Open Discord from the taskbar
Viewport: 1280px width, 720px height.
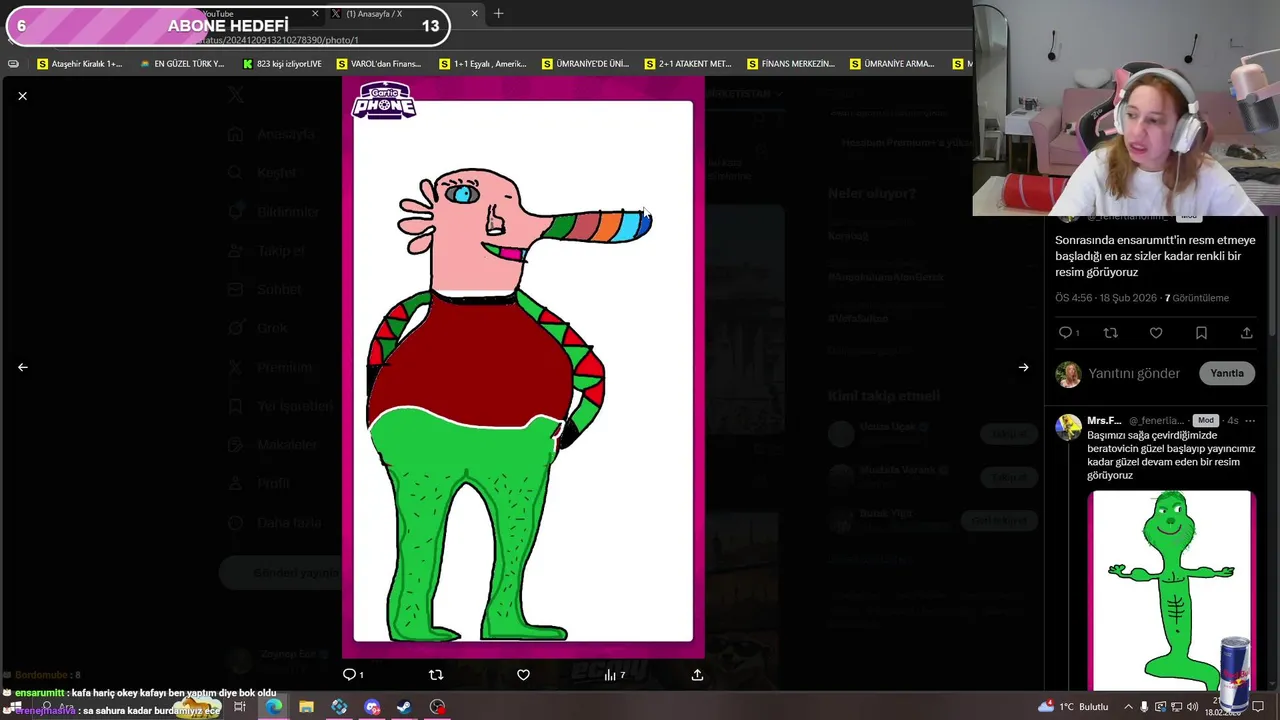(372, 707)
